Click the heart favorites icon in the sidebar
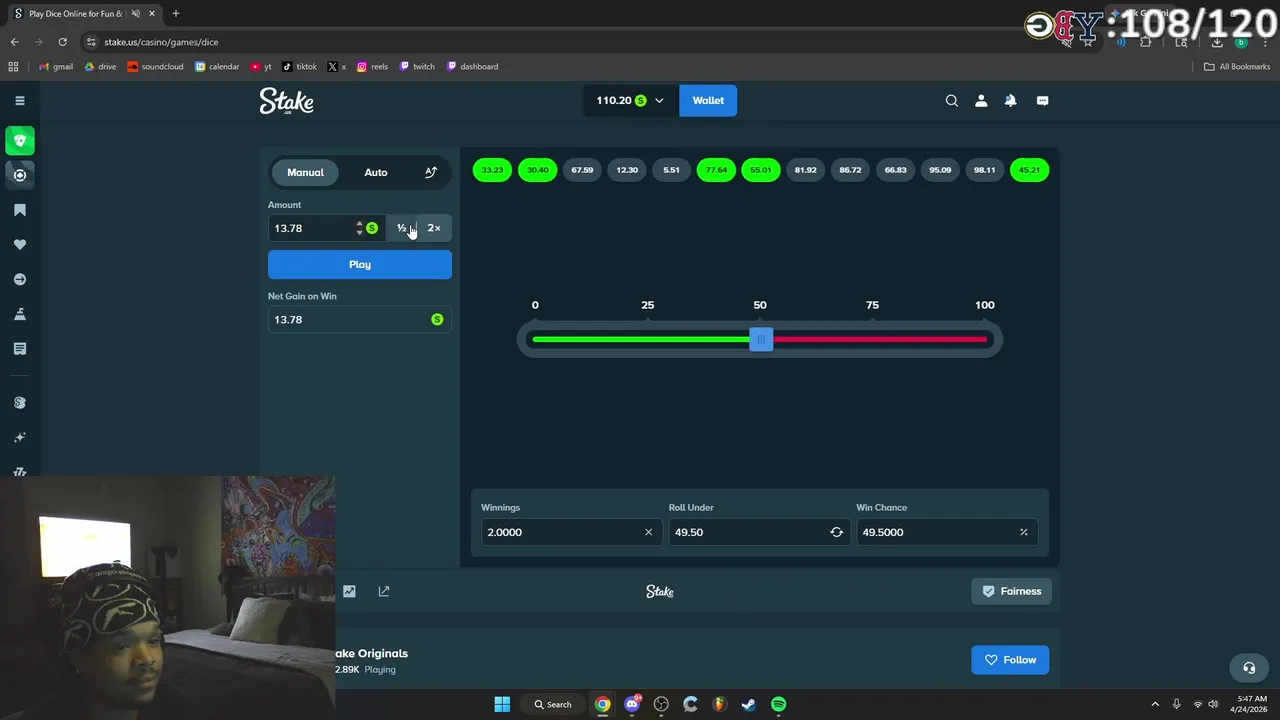Image resolution: width=1280 pixels, height=720 pixels. pyautogui.click(x=20, y=245)
